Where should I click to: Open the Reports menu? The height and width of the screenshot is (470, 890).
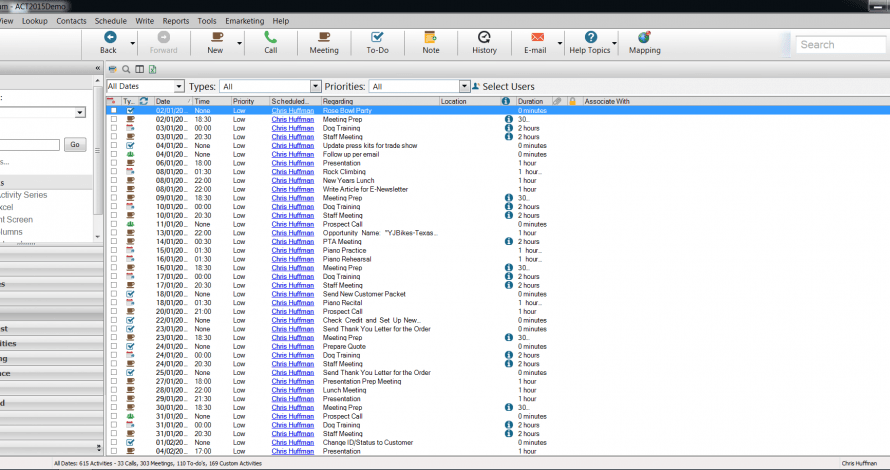tap(176, 21)
